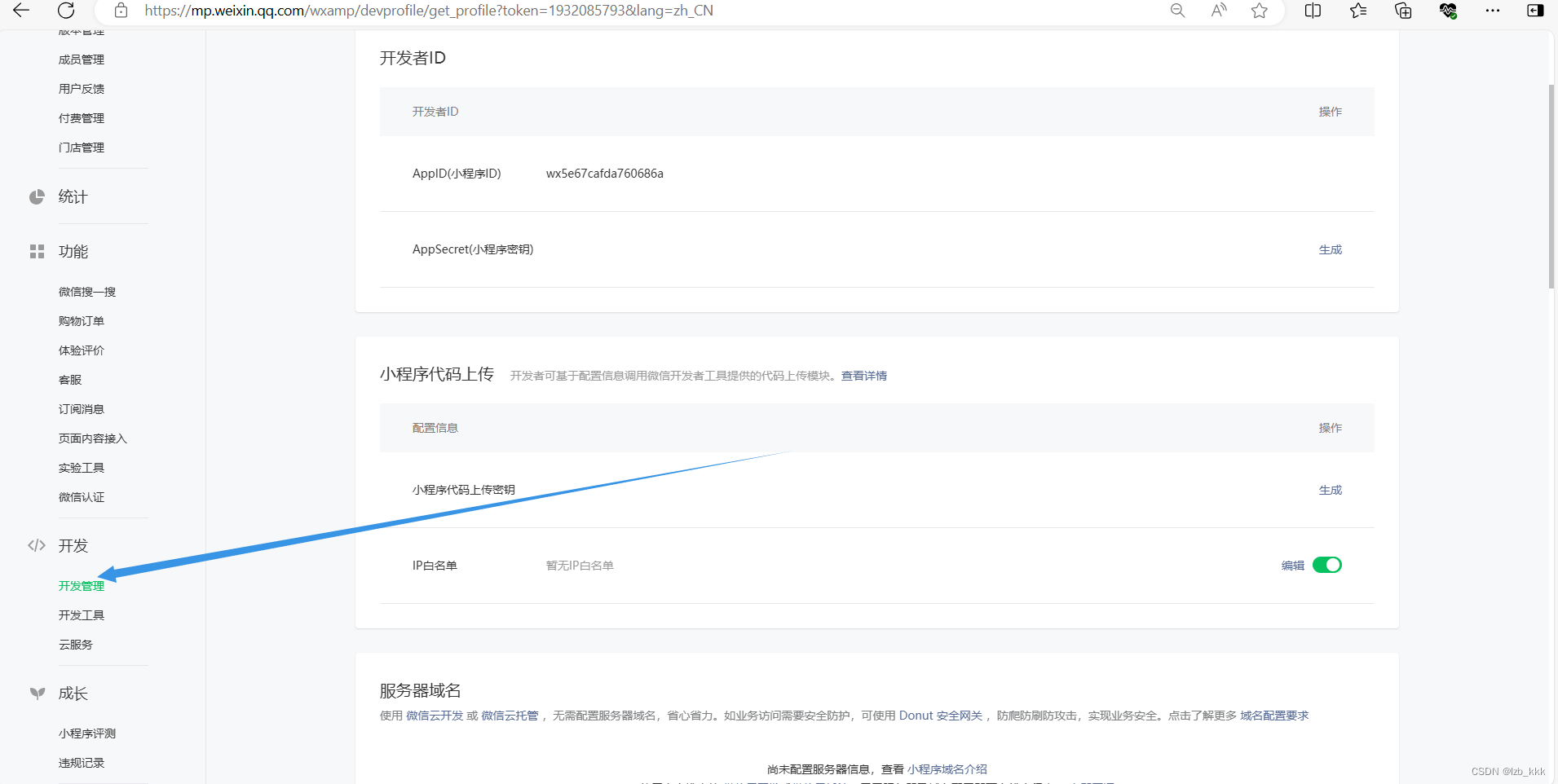
Task: Open 开发工具 in sidebar
Action: coord(82,615)
